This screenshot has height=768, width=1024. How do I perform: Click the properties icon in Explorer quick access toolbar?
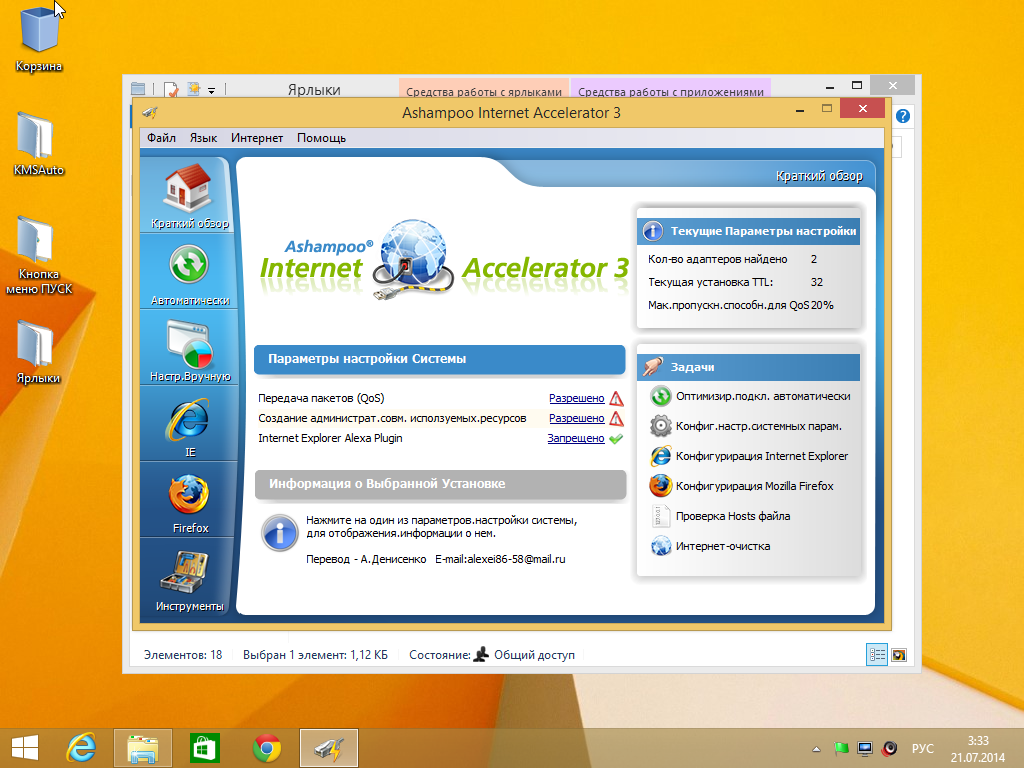171,89
